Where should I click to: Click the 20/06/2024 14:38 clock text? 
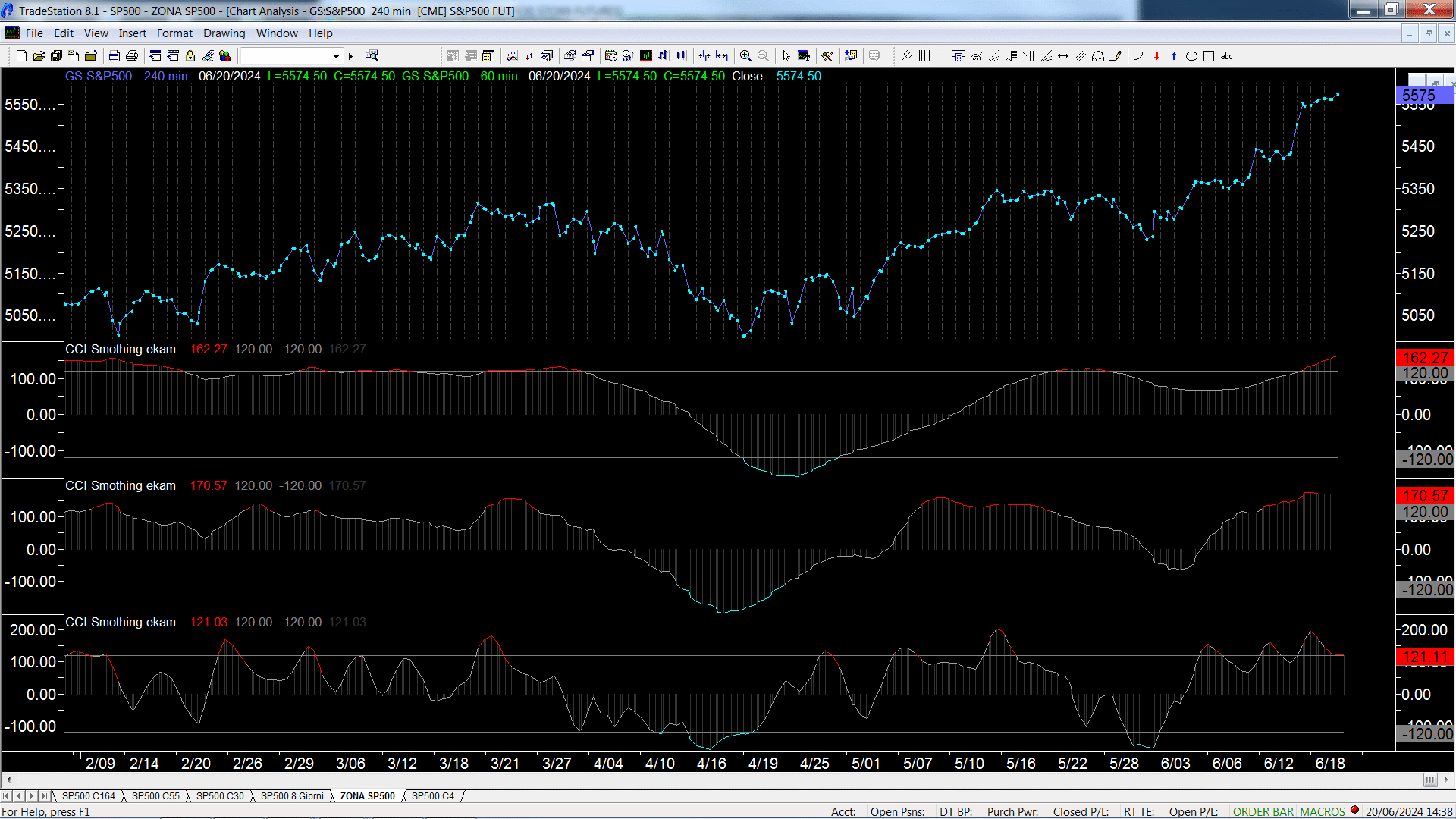(1409, 812)
